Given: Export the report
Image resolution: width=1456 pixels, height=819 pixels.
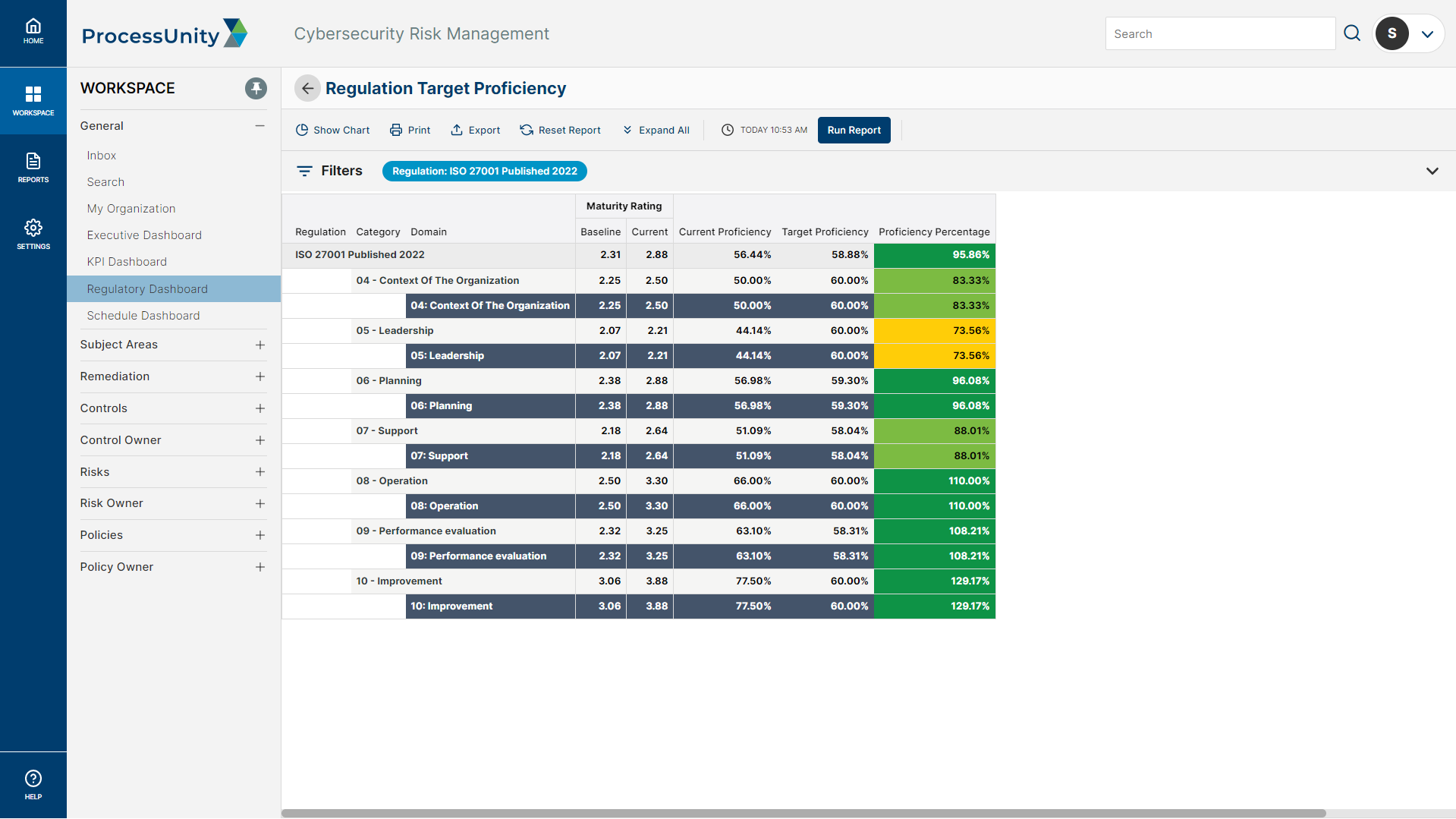Looking at the screenshot, I should 475,130.
